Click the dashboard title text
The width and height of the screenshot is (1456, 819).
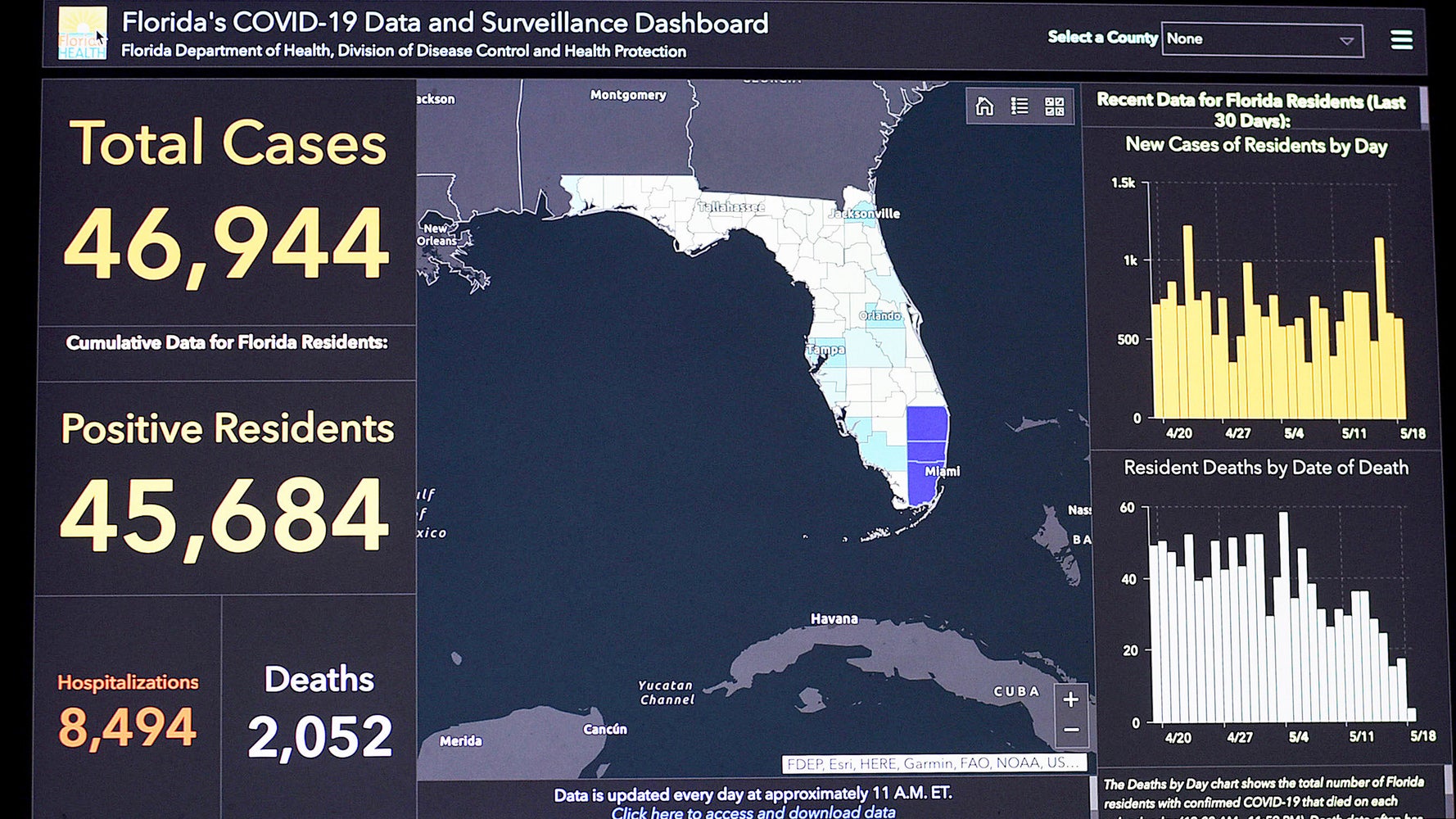tap(443, 24)
